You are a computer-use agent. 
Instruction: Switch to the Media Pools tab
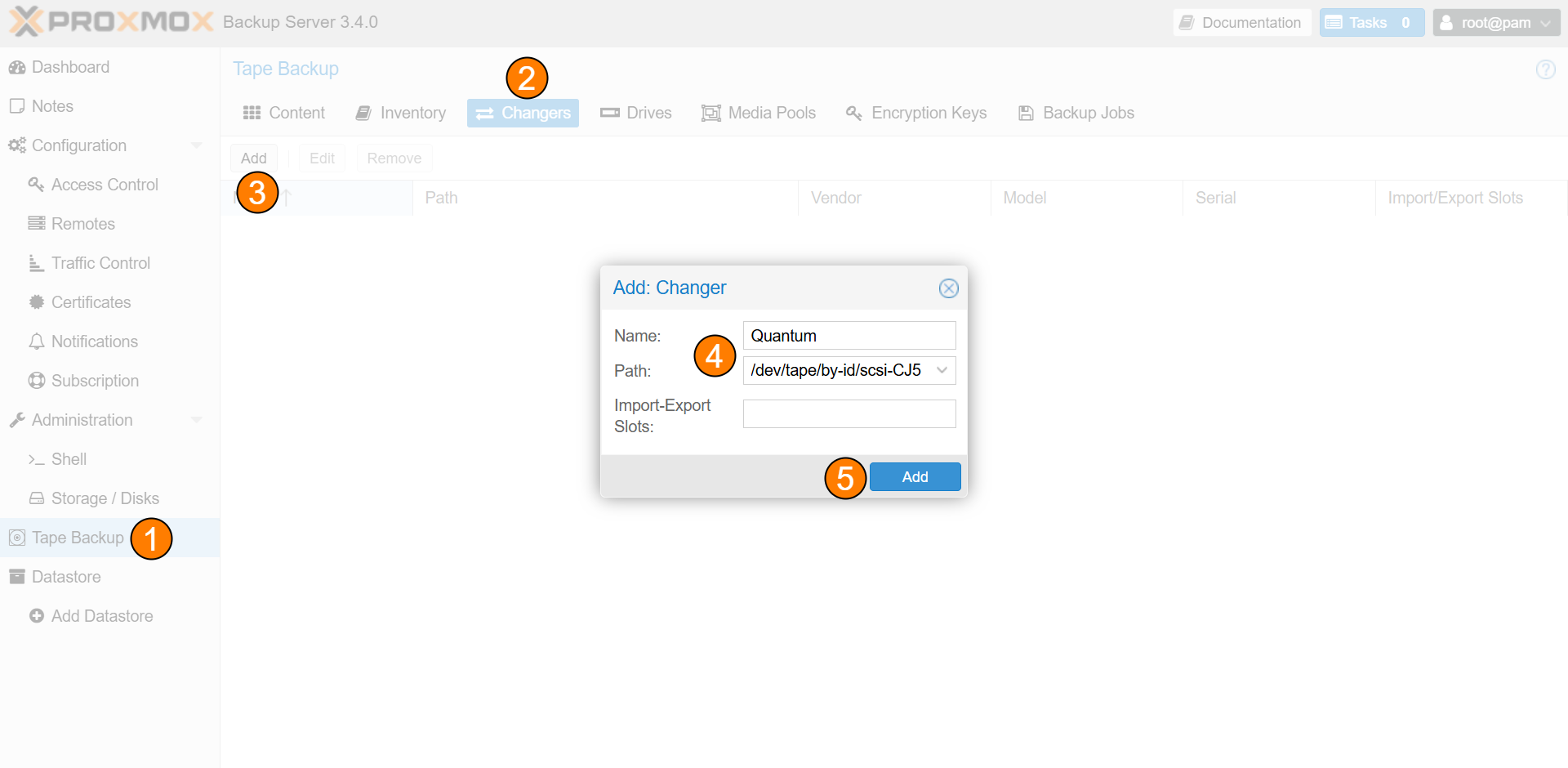point(759,113)
